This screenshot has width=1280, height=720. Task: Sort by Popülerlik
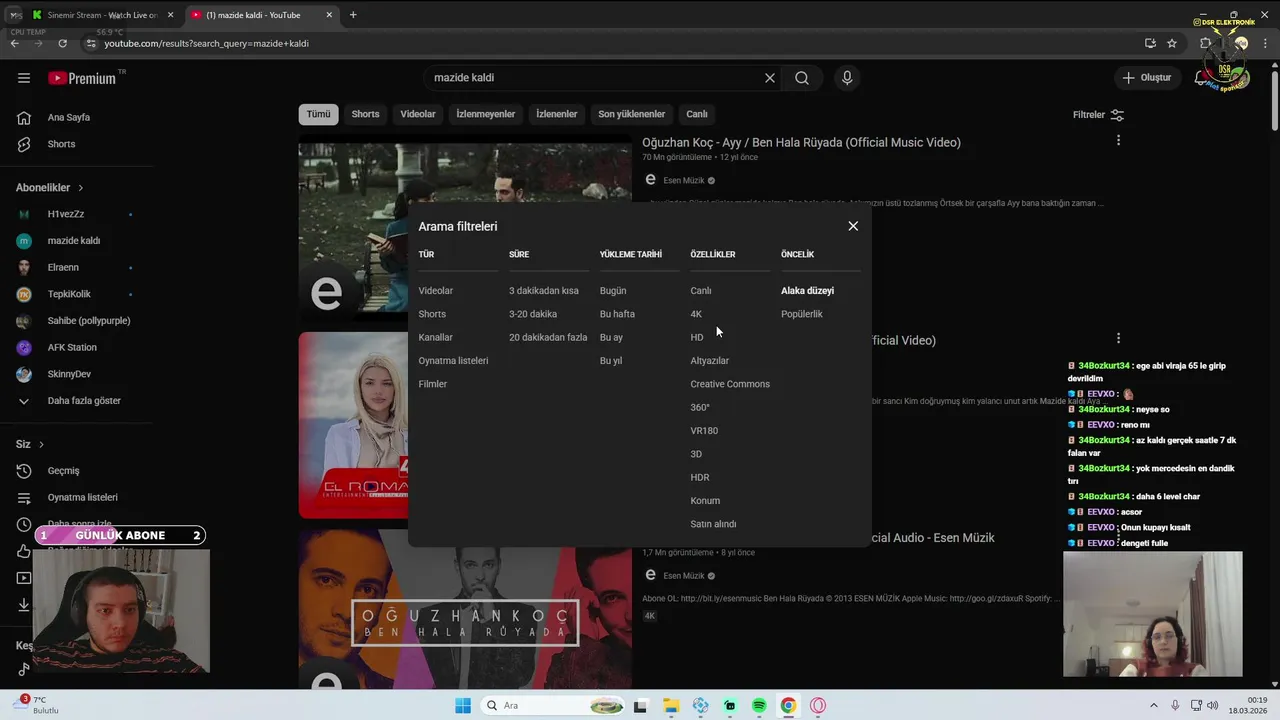tap(802, 314)
